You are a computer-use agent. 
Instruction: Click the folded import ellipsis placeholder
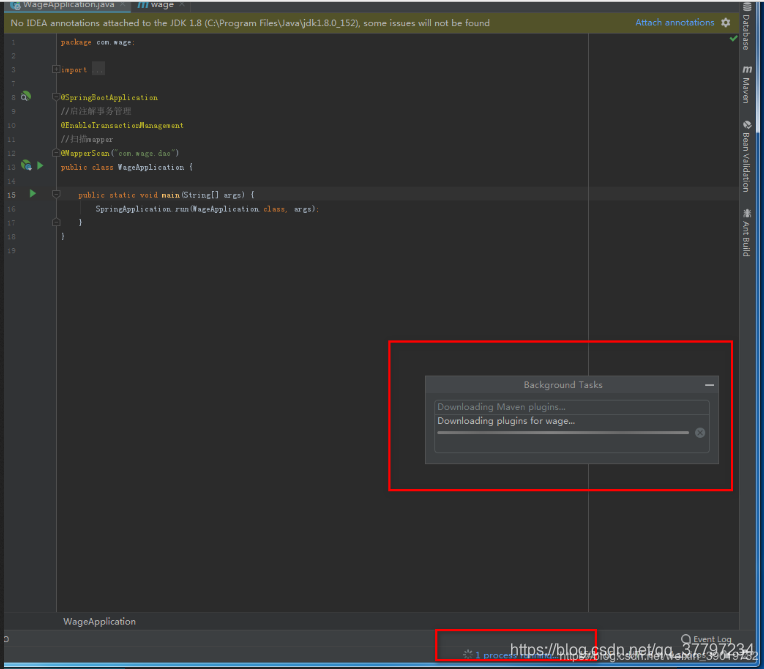98,69
